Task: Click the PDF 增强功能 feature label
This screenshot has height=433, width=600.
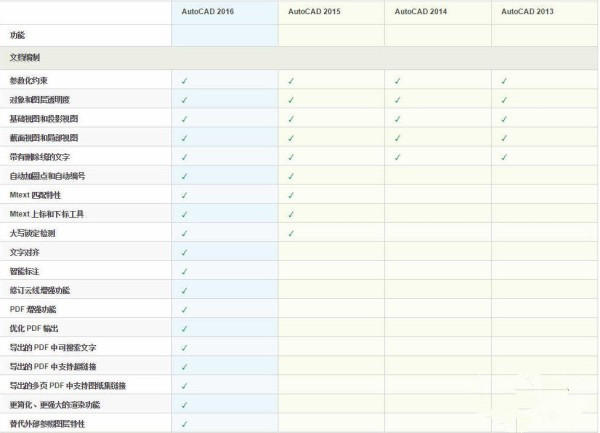Action: (33, 309)
